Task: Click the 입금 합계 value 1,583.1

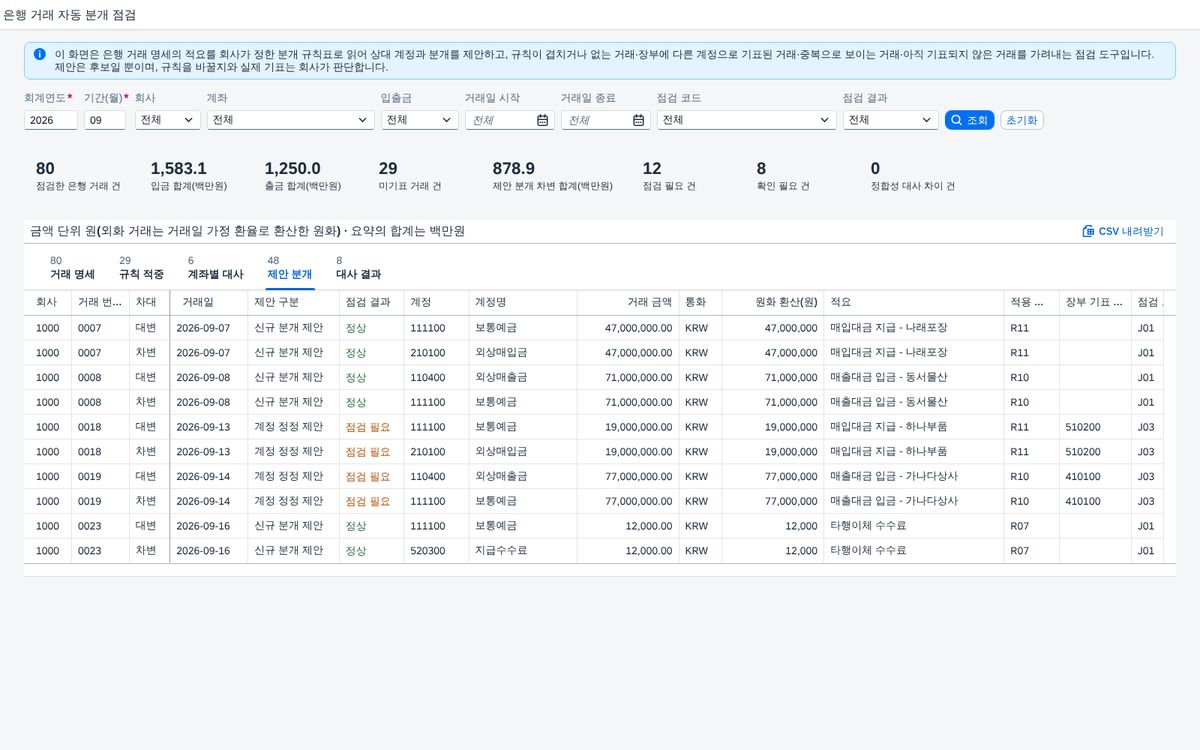Action: [178, 168]
